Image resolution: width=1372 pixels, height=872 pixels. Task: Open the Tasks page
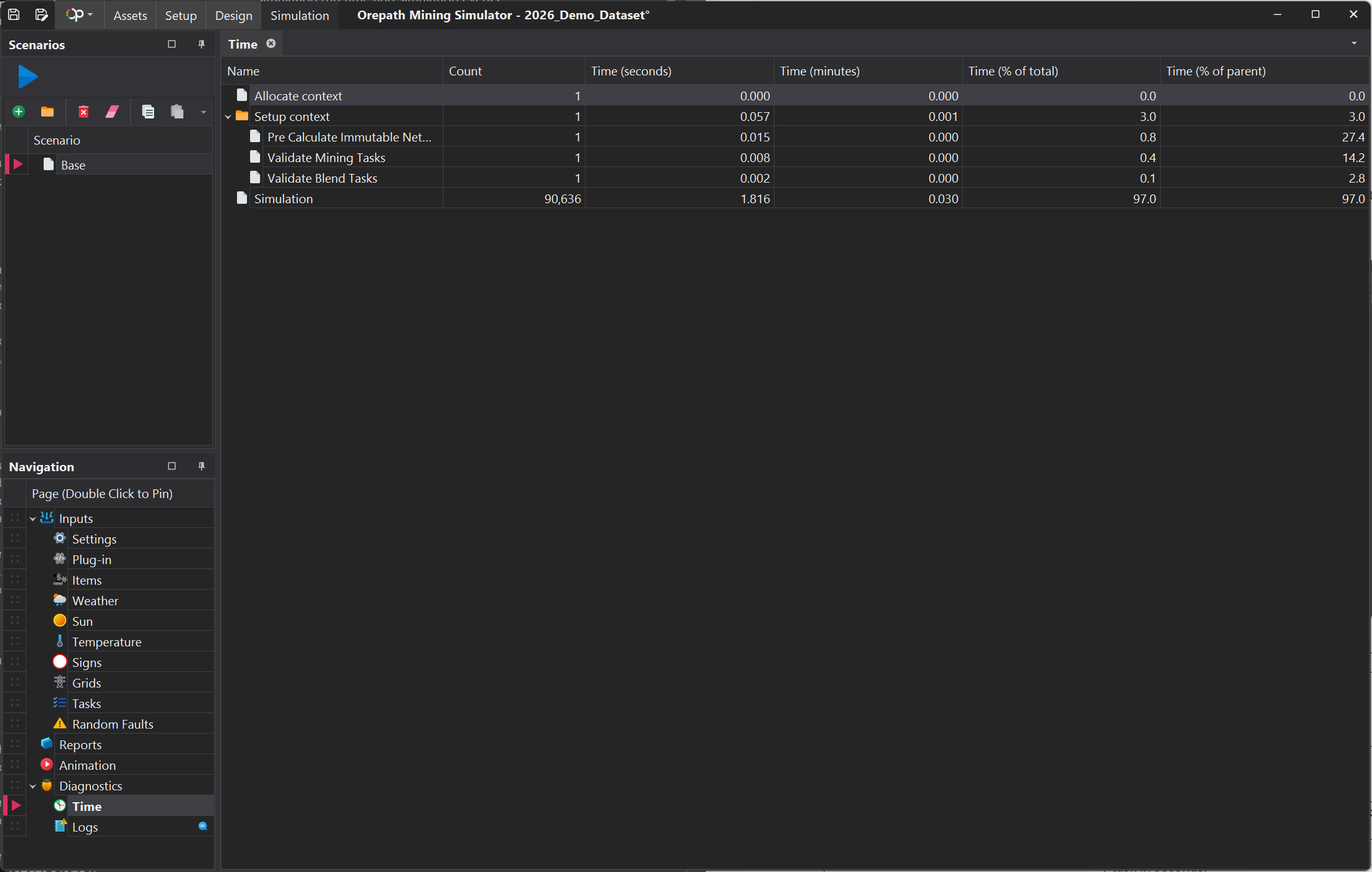(86, 704)
